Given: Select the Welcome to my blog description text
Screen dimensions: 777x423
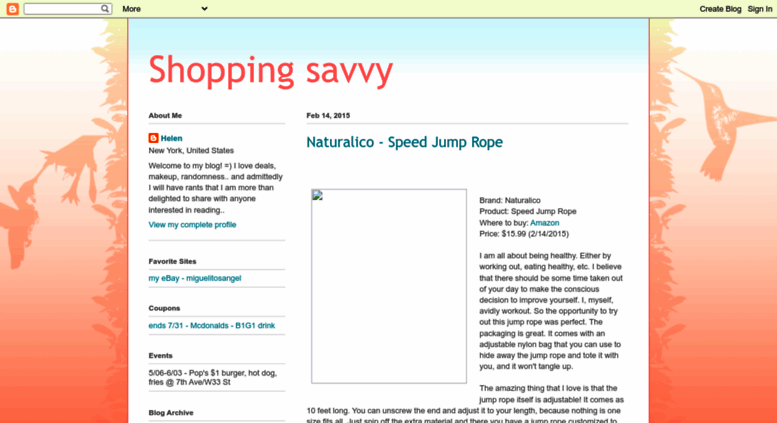Looking at the screenshot, I should (216, 188).
